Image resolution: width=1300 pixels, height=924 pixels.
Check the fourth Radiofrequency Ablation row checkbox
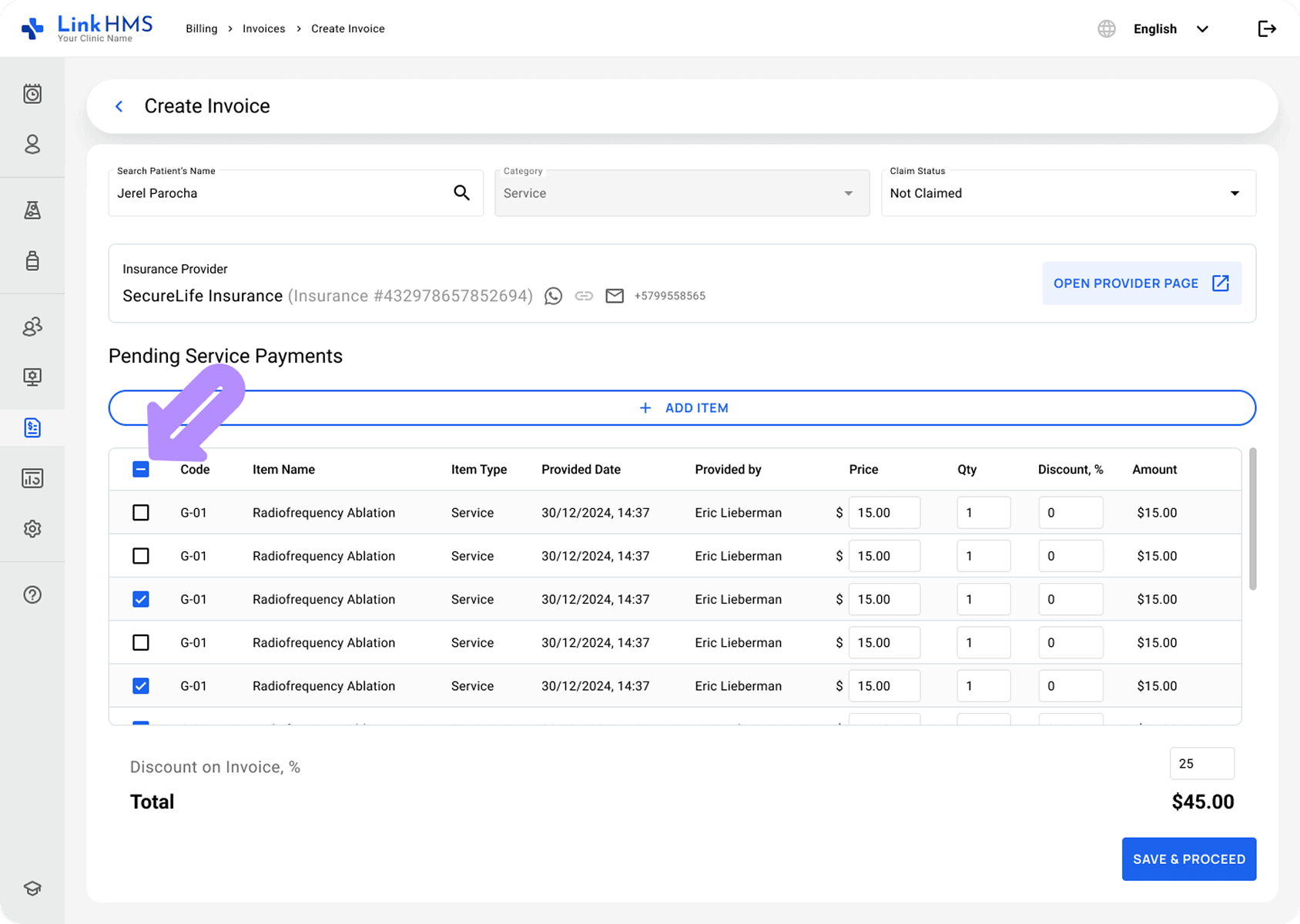[x=141, y=642]
